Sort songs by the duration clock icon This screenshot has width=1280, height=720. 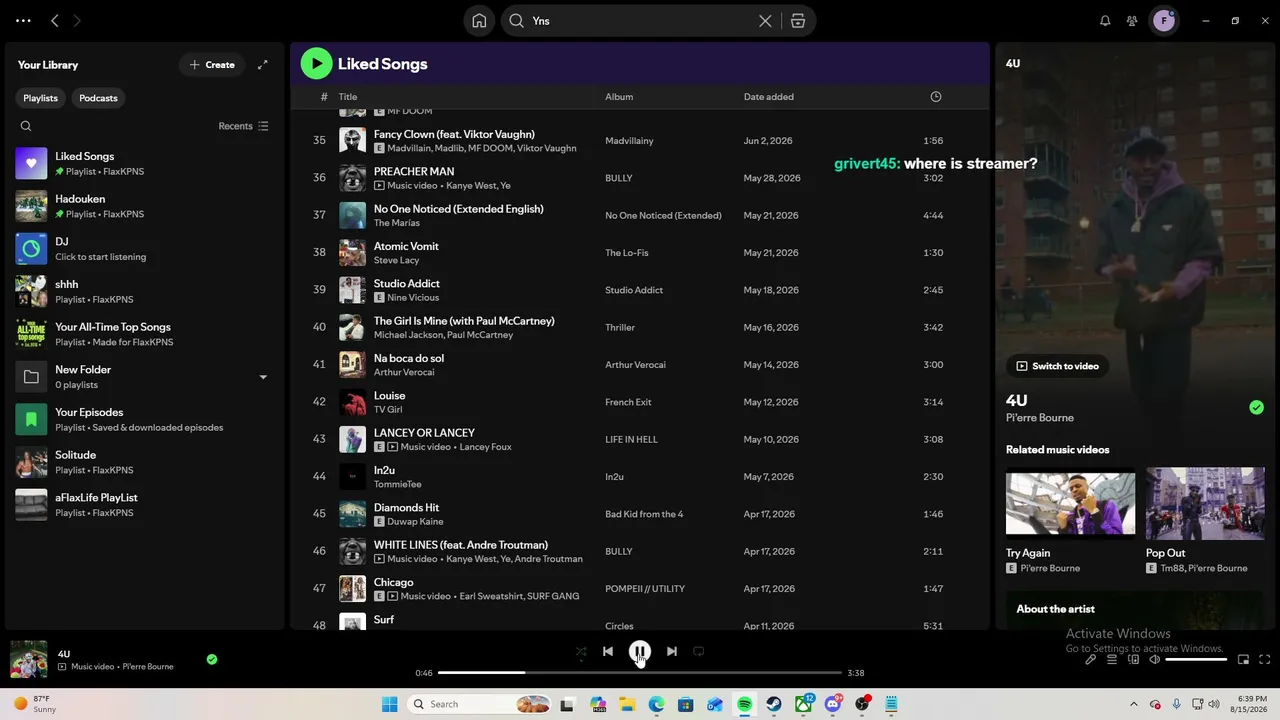[x=936, y=97]
